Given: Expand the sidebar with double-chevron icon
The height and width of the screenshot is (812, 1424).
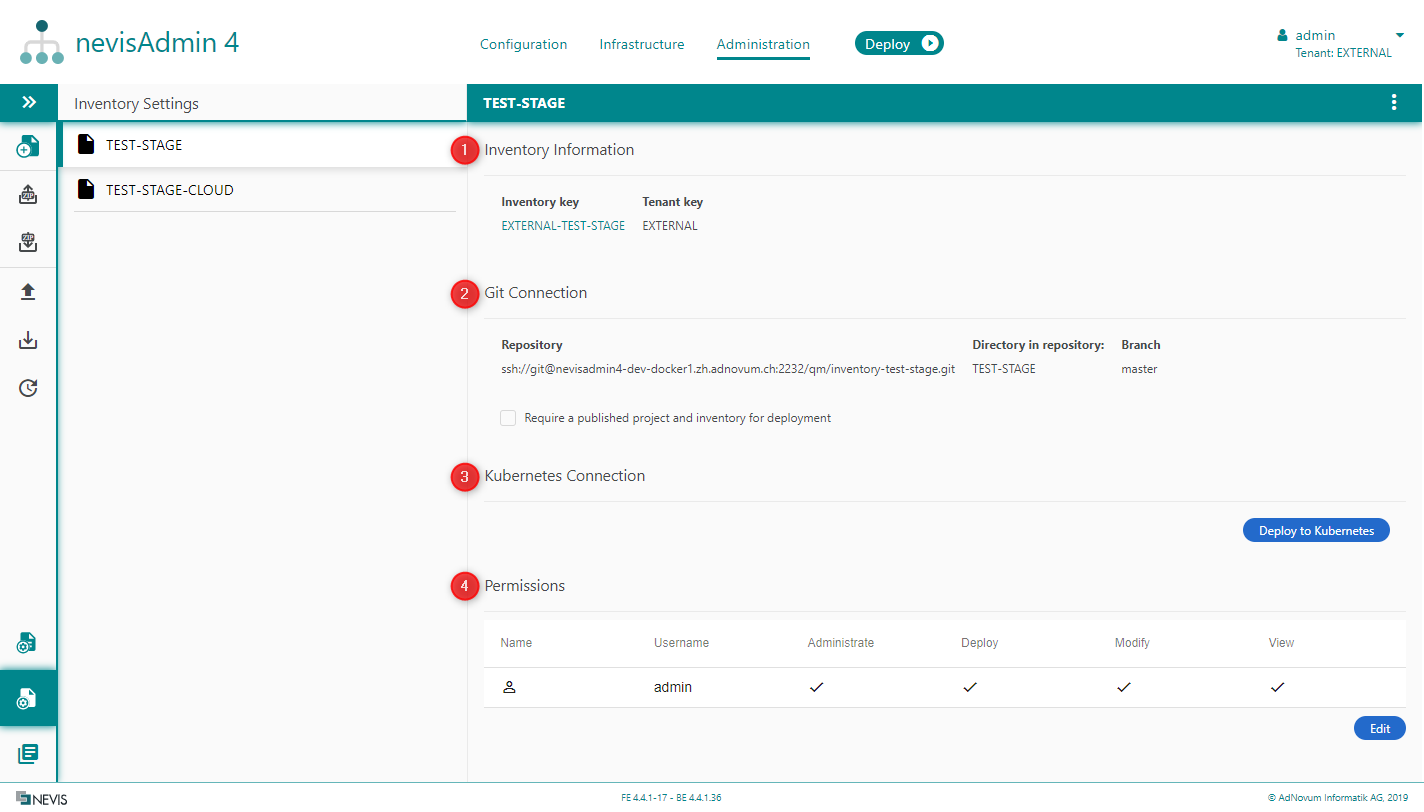Looking at the screenshot, I should coord(29,103).
